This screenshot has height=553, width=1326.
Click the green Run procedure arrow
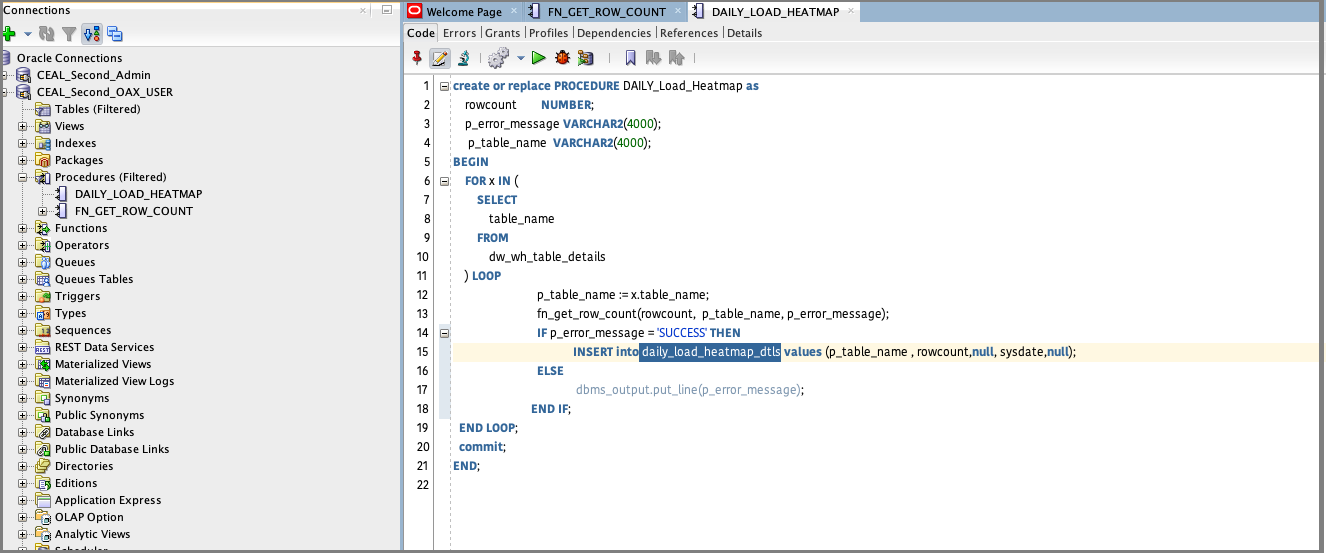coord(538,59)
